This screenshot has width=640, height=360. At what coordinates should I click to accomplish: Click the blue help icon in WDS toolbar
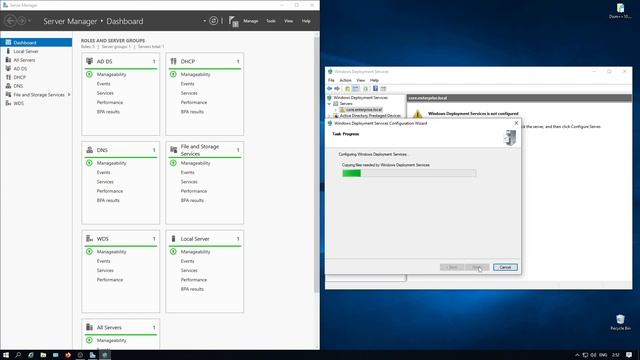coord(375,89)
